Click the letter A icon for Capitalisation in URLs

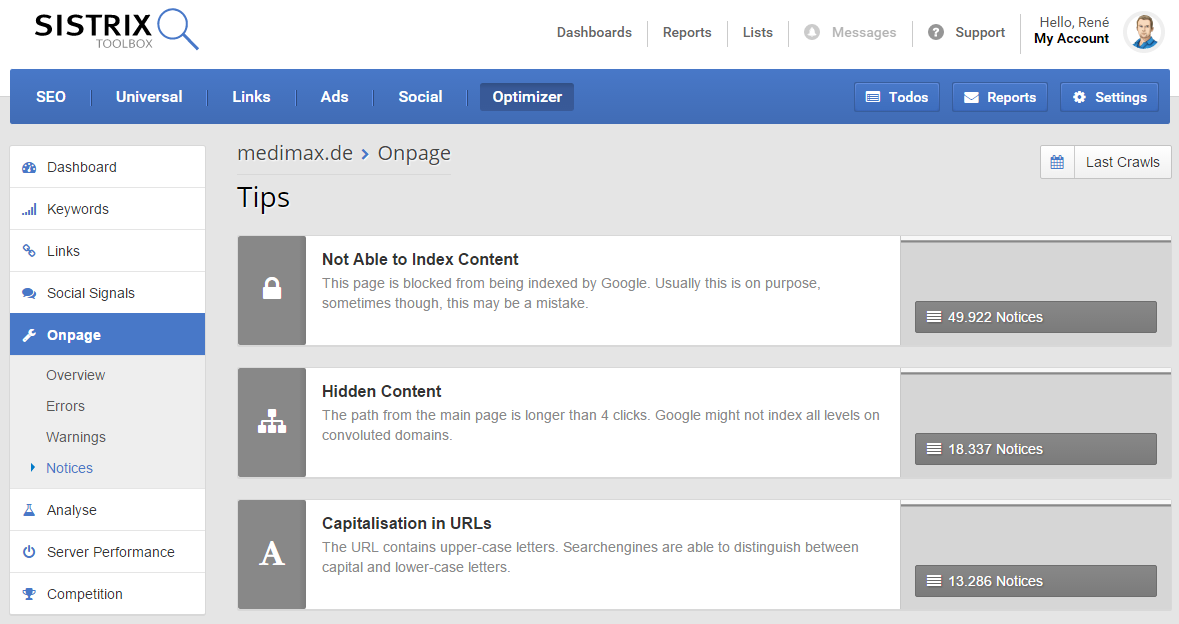pyautogui.click(x=271, y=554)
